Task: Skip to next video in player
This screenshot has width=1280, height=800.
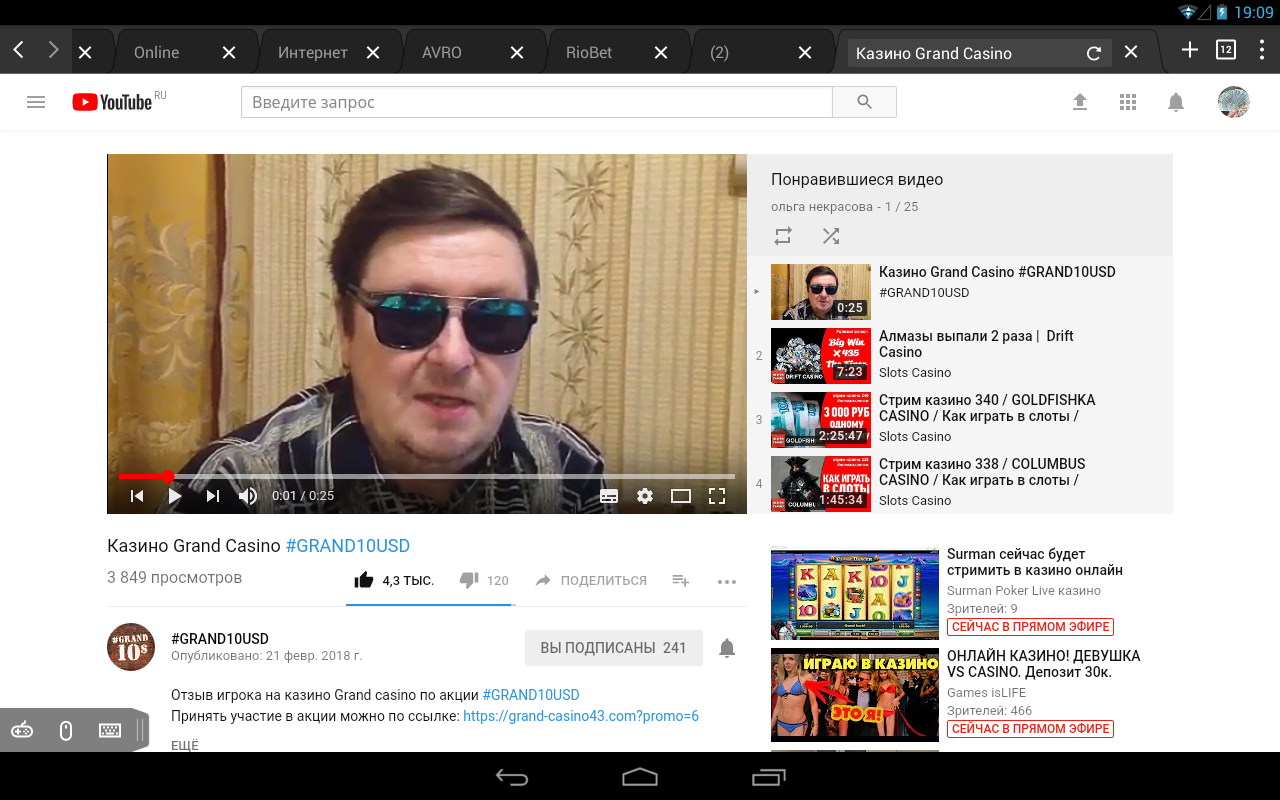Action: click(212, 496)
